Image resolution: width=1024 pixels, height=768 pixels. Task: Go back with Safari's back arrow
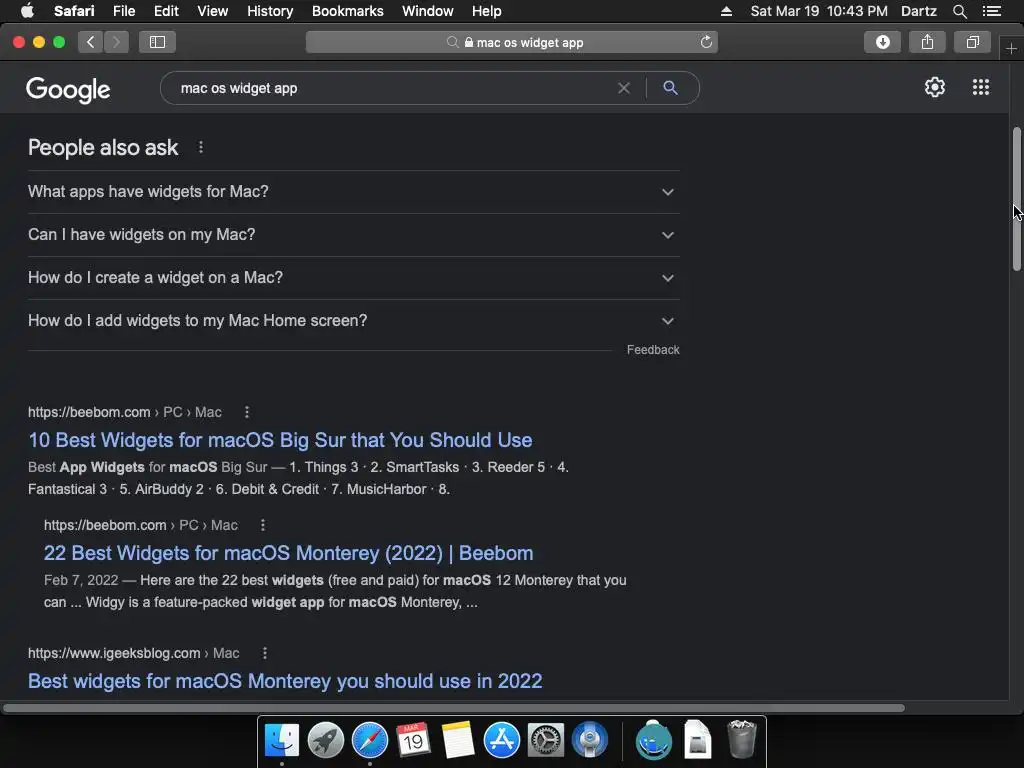tap(91, 42)
